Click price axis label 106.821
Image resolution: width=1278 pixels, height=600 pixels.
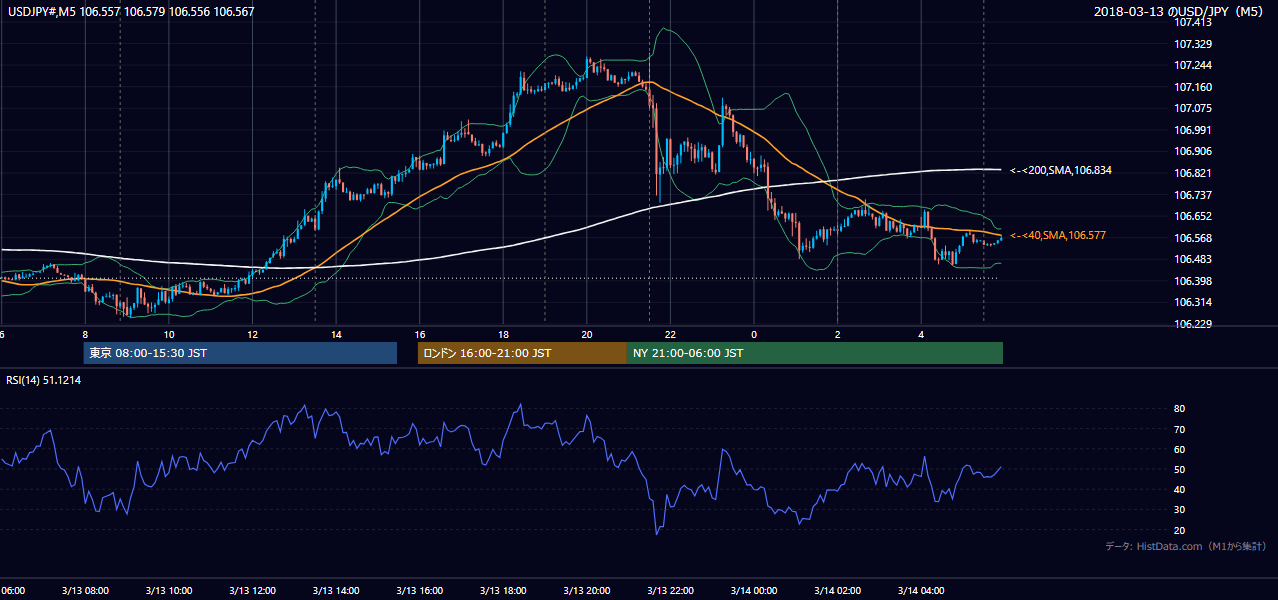click(x=1192, y=173)
